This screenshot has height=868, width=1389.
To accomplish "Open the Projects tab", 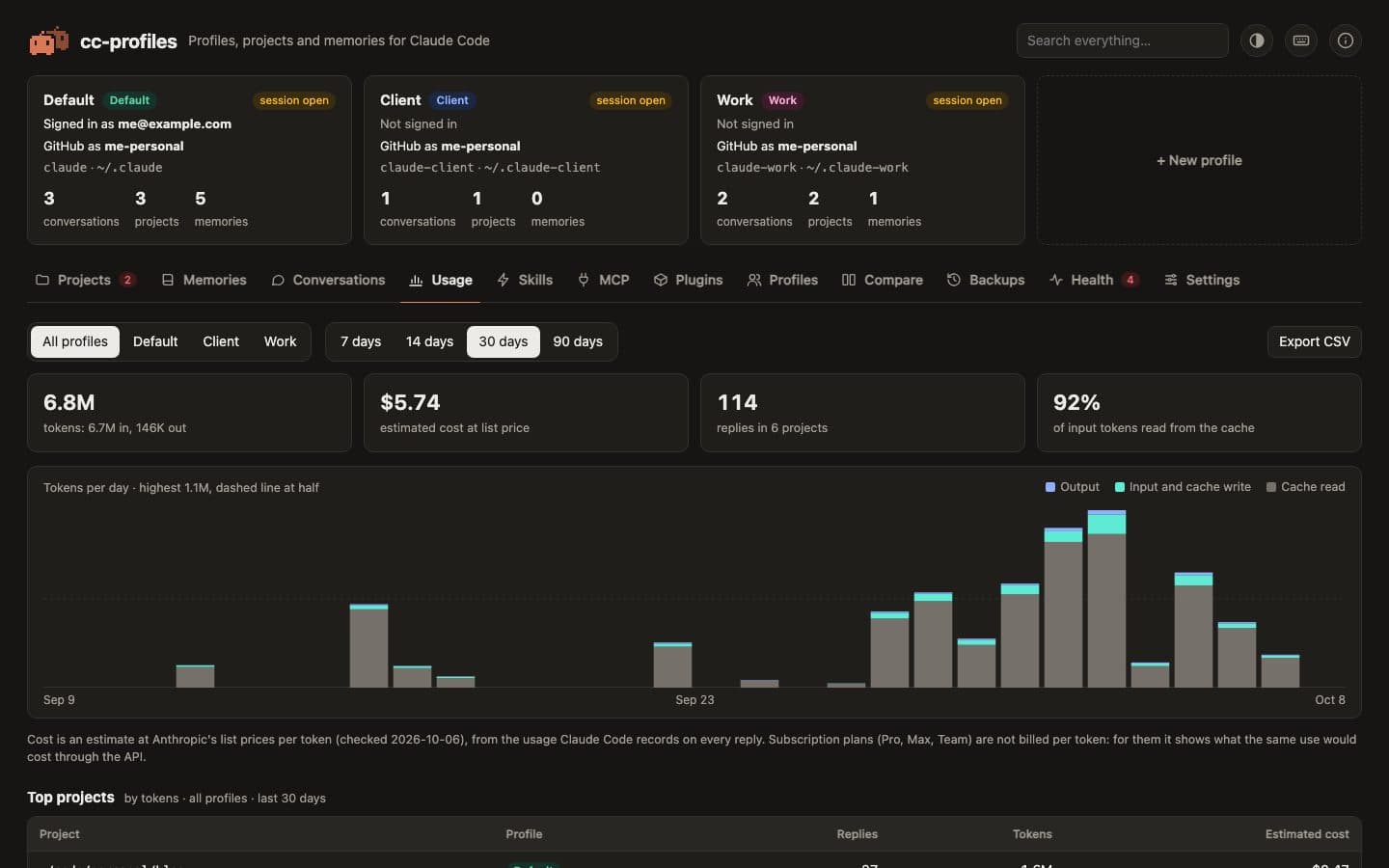I will 85,280.
